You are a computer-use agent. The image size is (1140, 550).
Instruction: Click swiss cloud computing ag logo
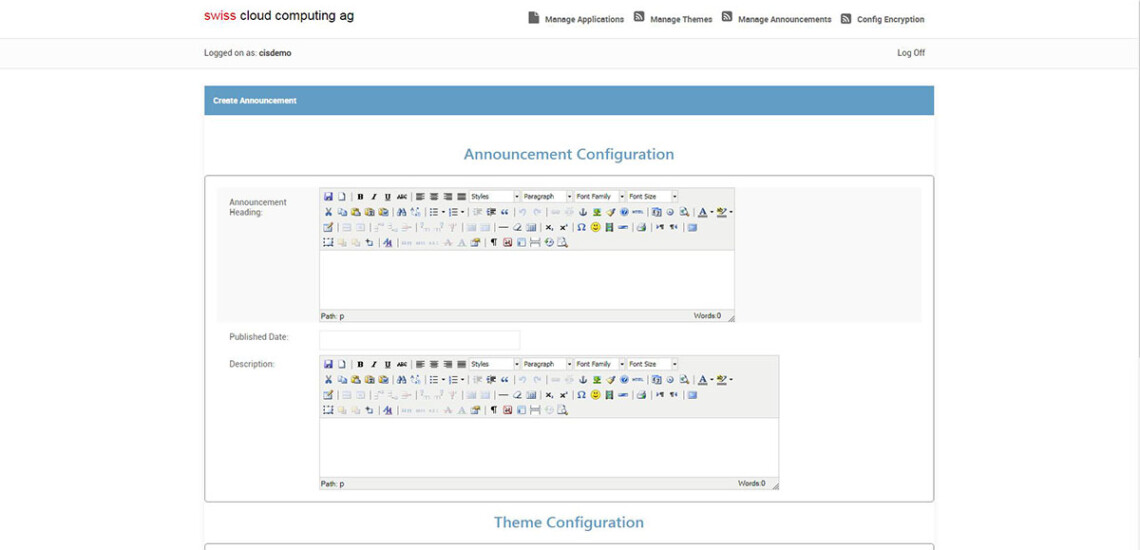click(279, 15)
